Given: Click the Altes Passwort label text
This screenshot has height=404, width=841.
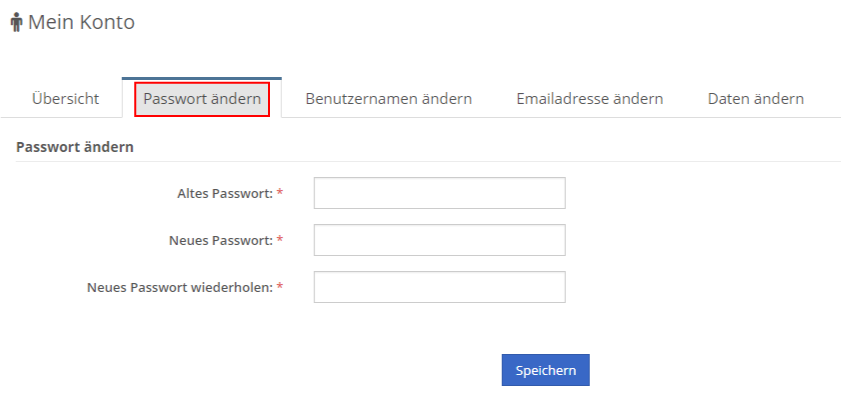Looking at the screenshot, I should (x=225, y=194).
